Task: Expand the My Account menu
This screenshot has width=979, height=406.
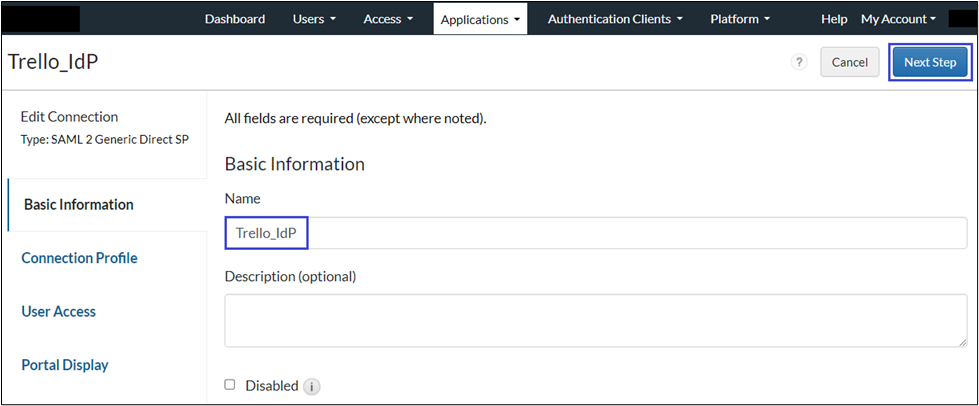Action: [898, 19]
